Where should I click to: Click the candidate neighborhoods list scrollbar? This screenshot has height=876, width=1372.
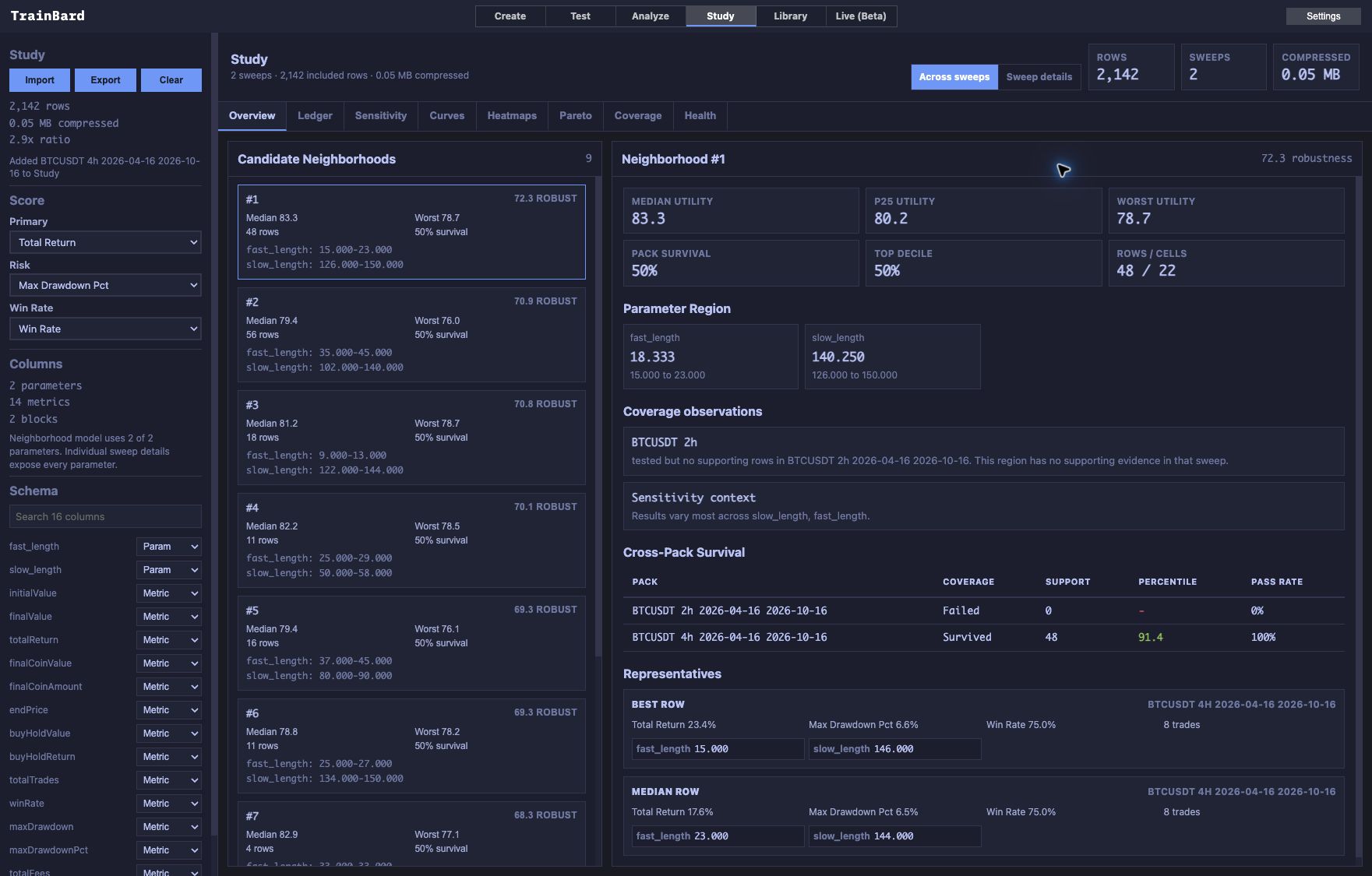(x=598, y=417)
